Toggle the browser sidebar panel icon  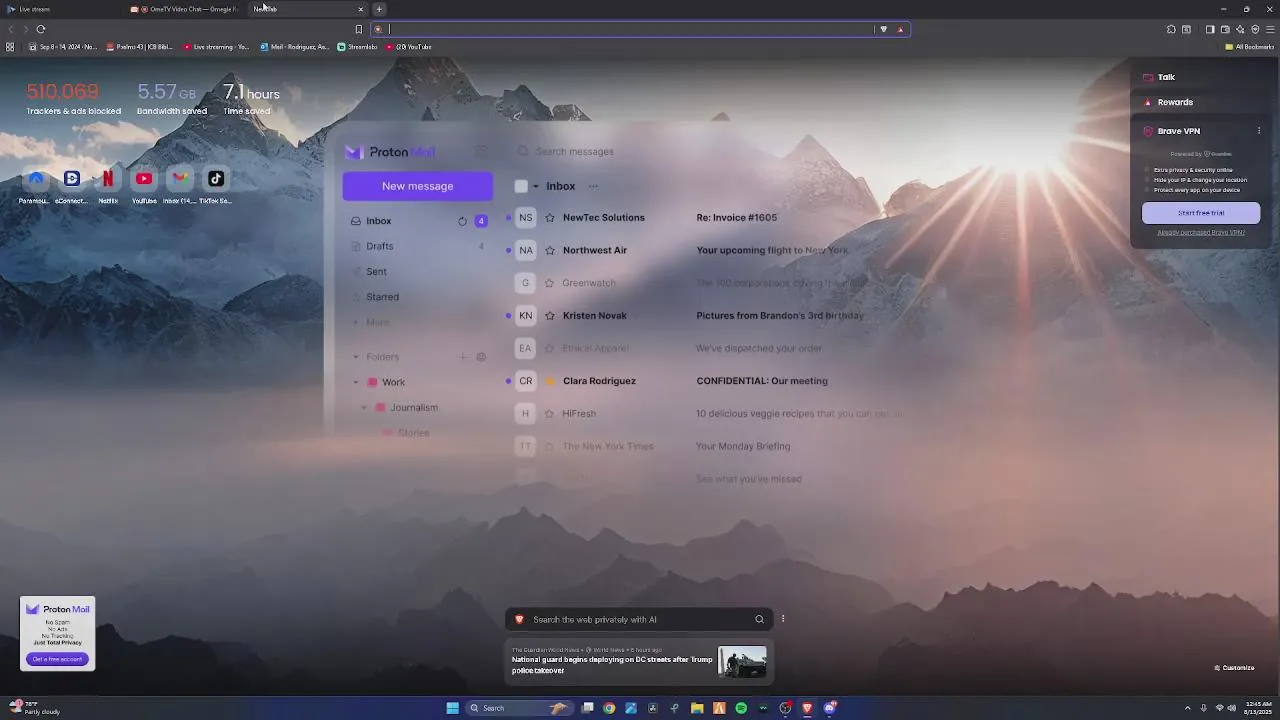(x=1210, y=29)
